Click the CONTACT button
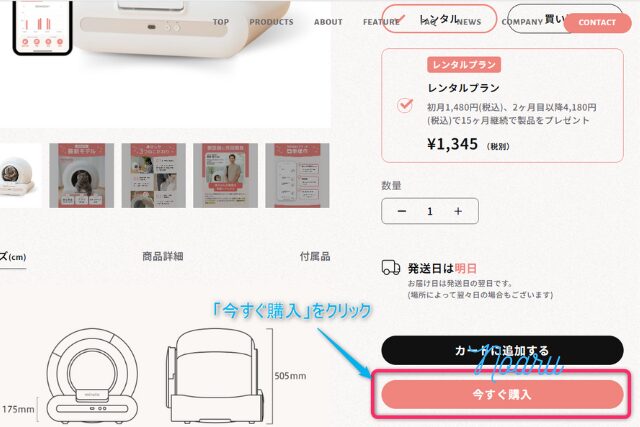Viewport: 640px width, 427px height. tap(597, 22)
